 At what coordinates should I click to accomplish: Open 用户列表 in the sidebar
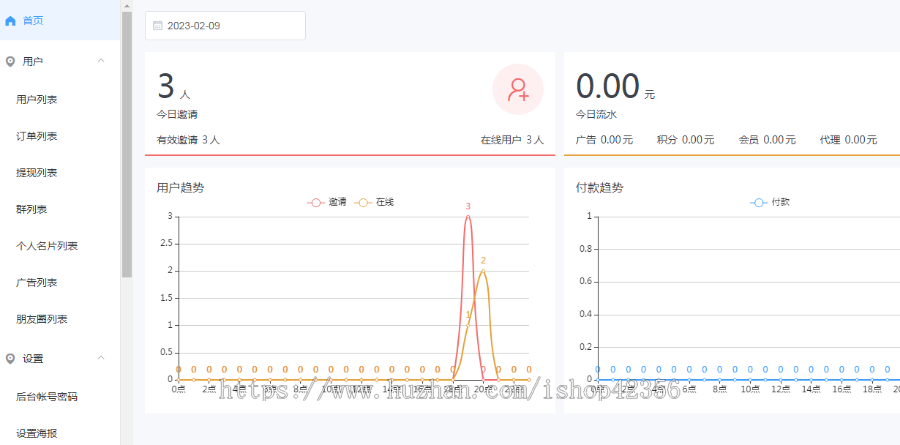click(37, 99)
